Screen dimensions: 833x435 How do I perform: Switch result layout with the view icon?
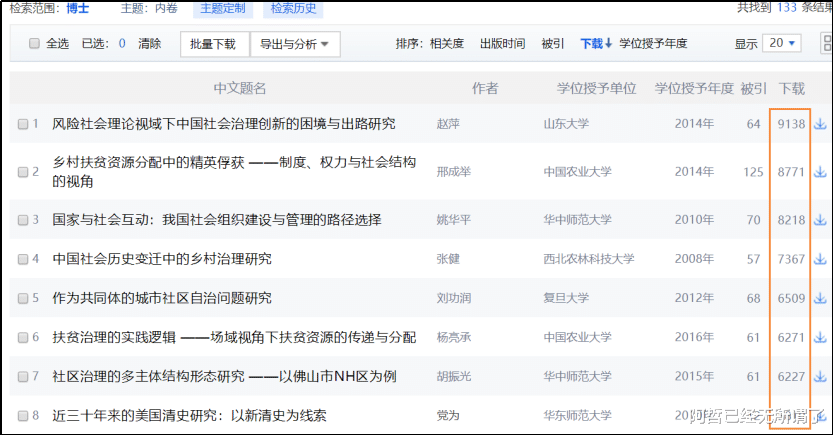click(827, 43)
